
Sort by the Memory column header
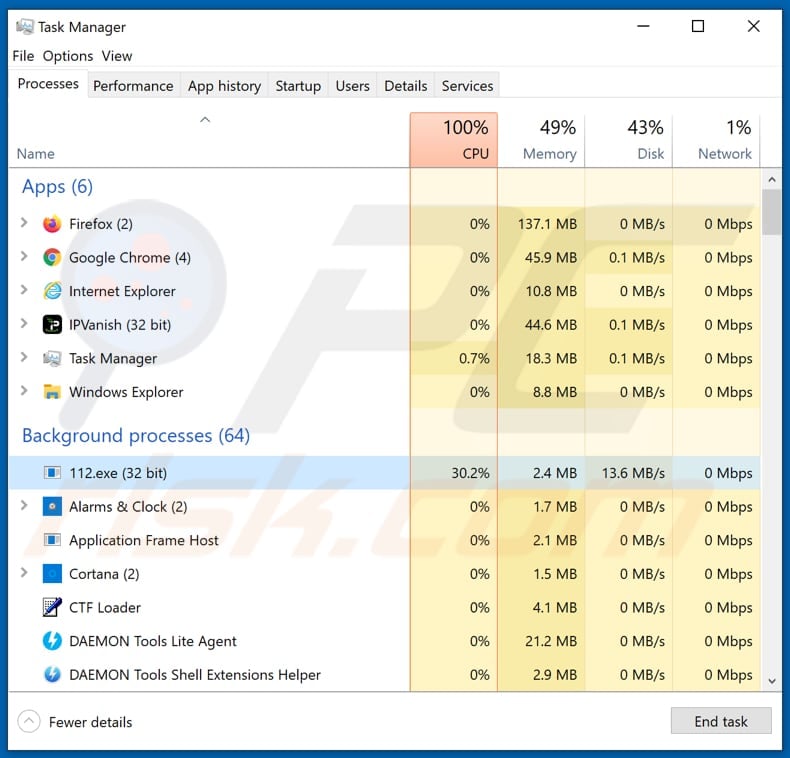(x=541, y=140)
